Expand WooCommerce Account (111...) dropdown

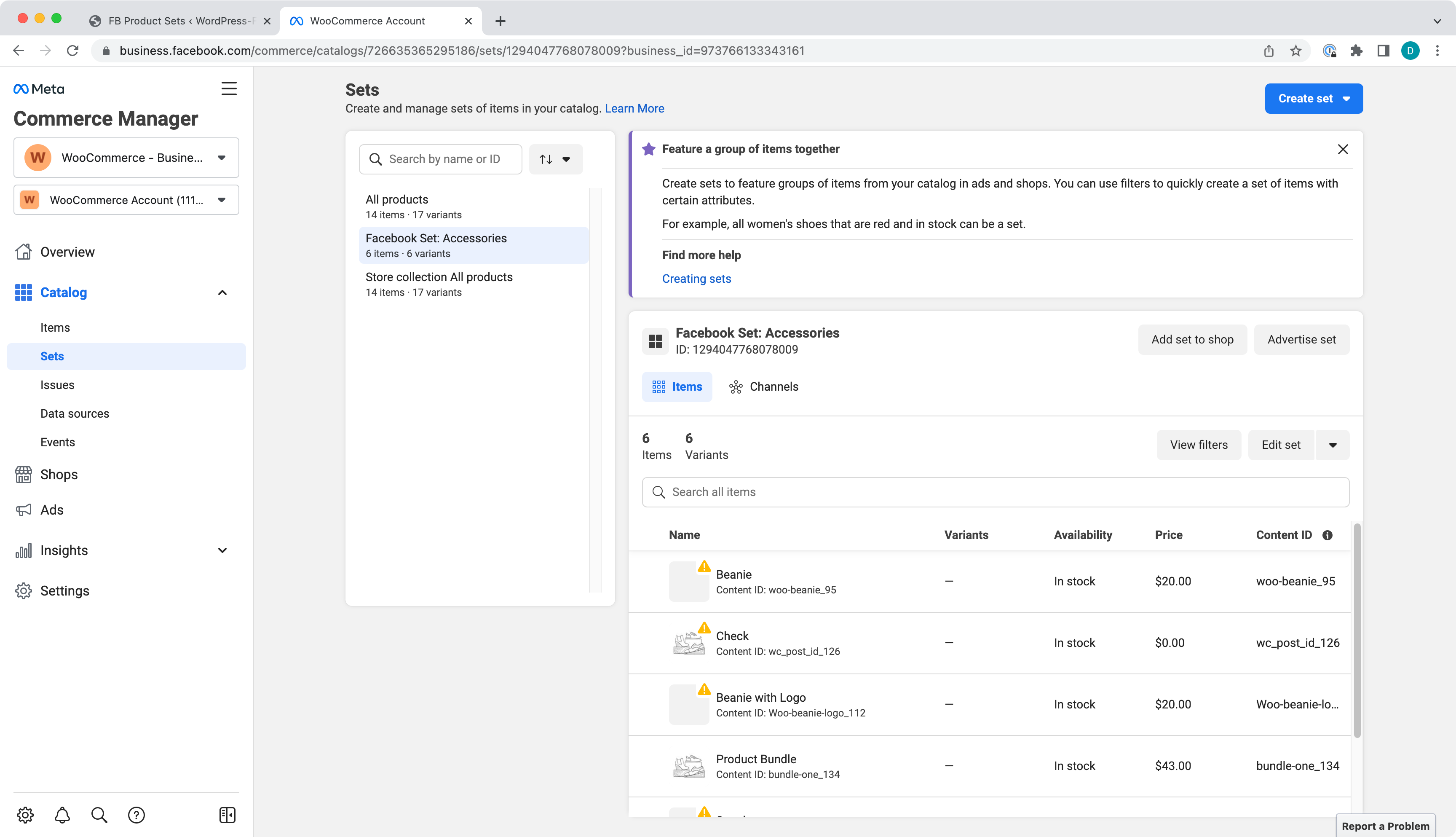pos(126,200)
